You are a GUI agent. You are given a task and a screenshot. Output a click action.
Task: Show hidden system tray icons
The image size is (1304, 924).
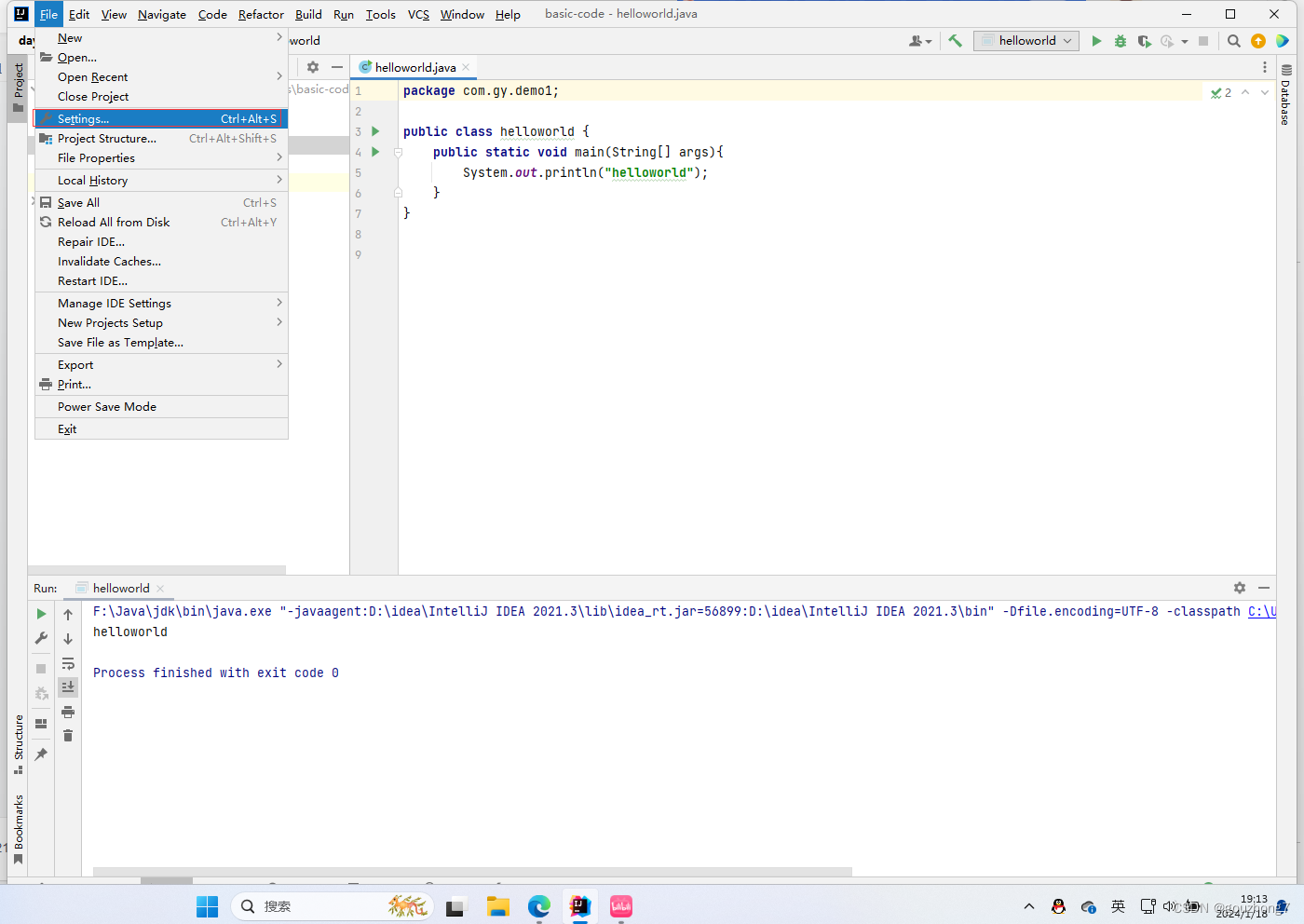[1028, 906]
